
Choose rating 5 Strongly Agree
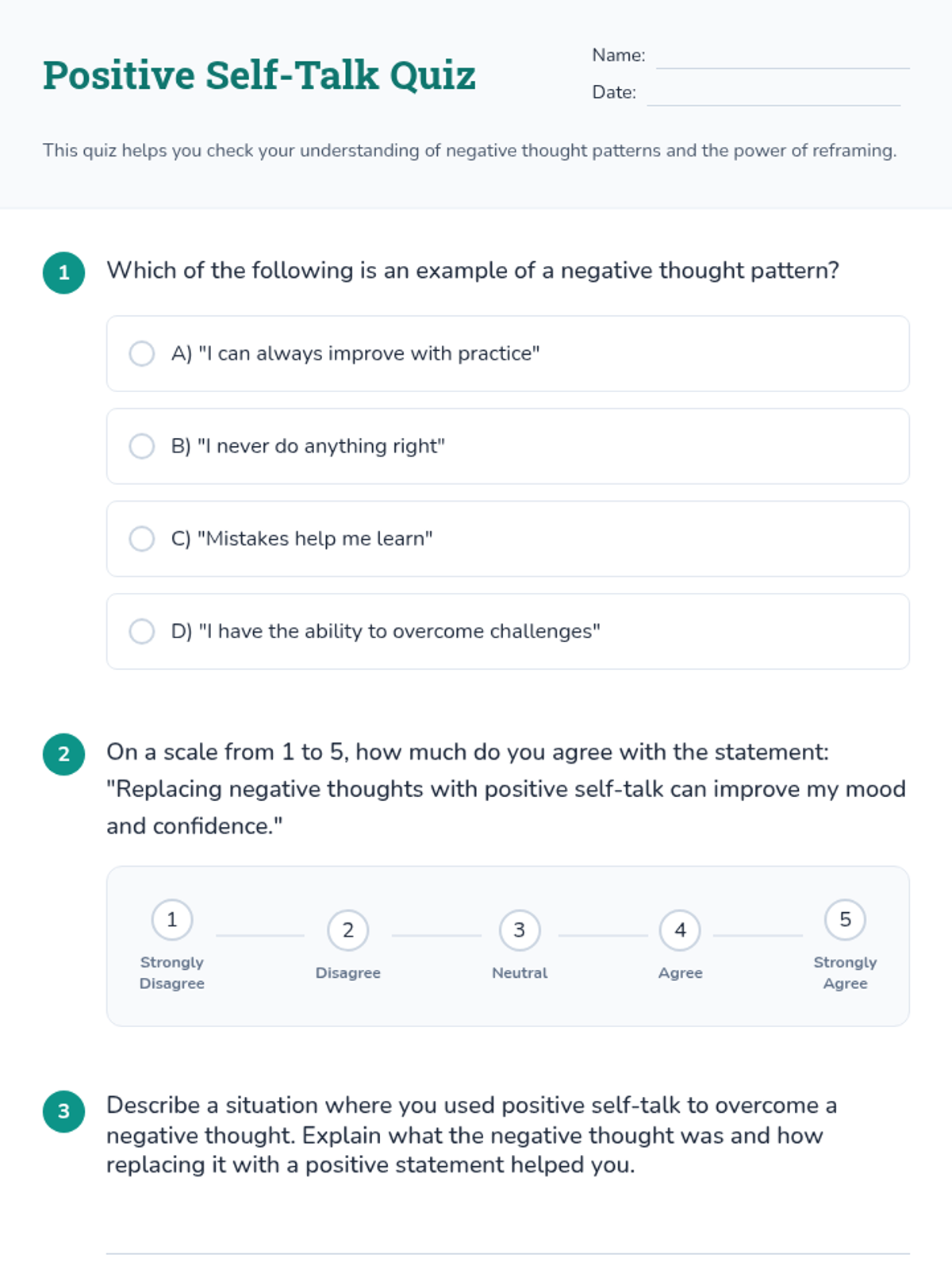pyautogui.click(x=845, y=920)
